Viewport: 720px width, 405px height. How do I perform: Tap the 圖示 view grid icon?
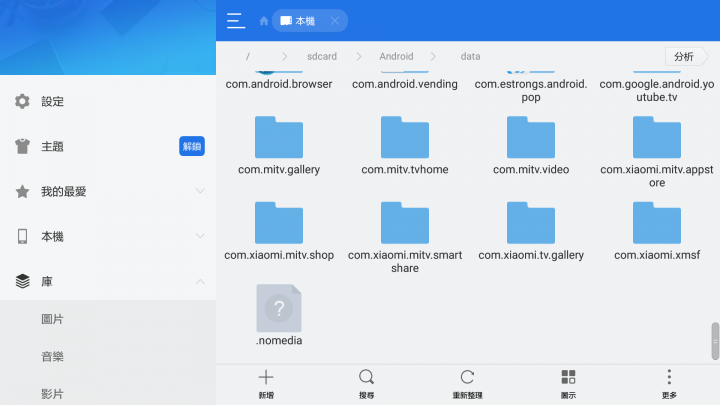point(568,377)
